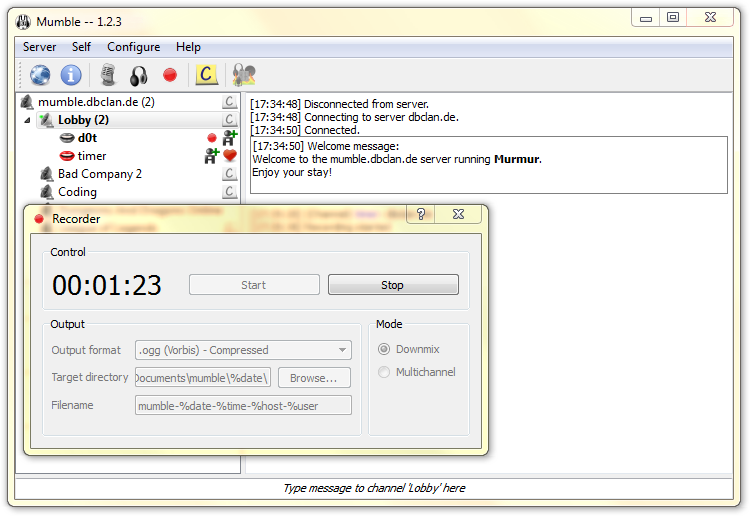Open the comment icon beside Bad Company 2

(x=229, y=174)
